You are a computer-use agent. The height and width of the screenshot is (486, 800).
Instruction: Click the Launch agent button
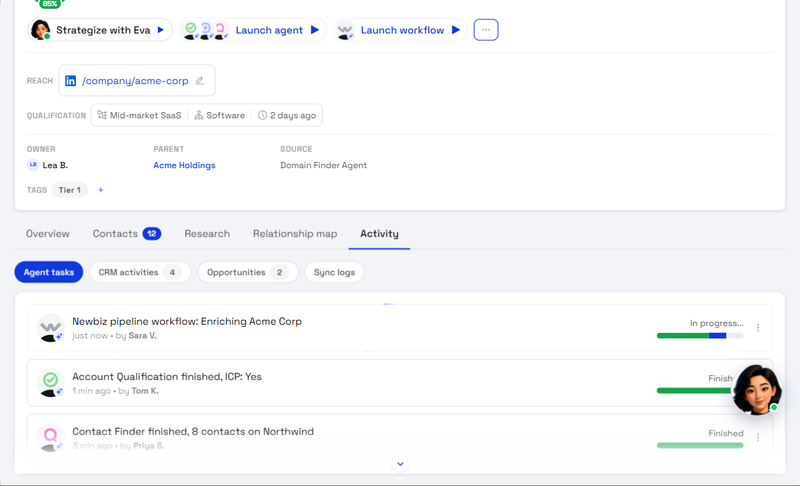click(253, 30)
